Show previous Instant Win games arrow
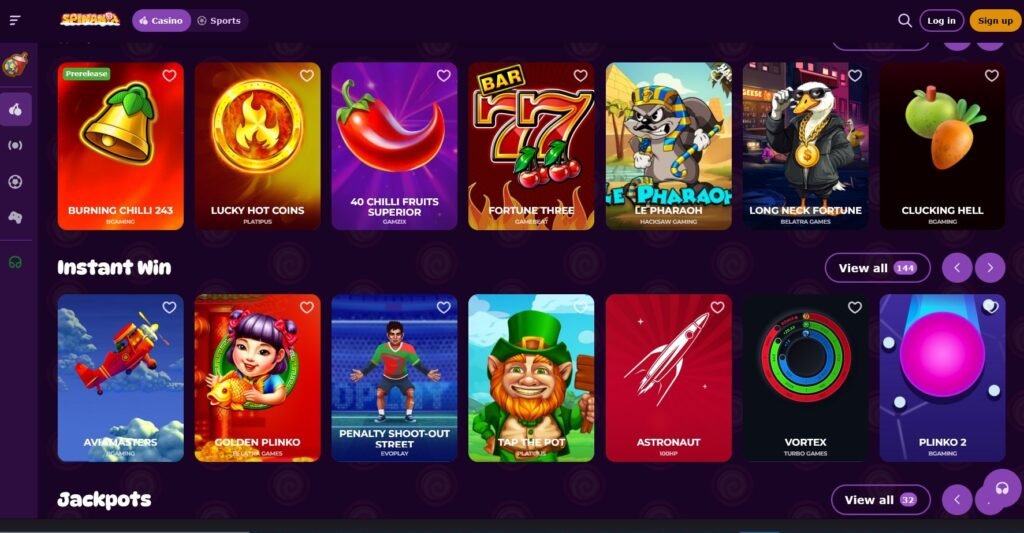This screenshot has width=1024, height=533. pyautogui.click(x=957, y=268)
